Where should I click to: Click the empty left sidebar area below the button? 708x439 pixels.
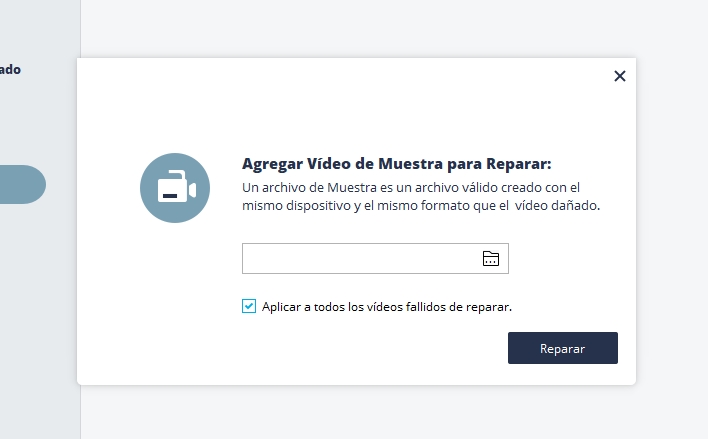tap(38, 320)
